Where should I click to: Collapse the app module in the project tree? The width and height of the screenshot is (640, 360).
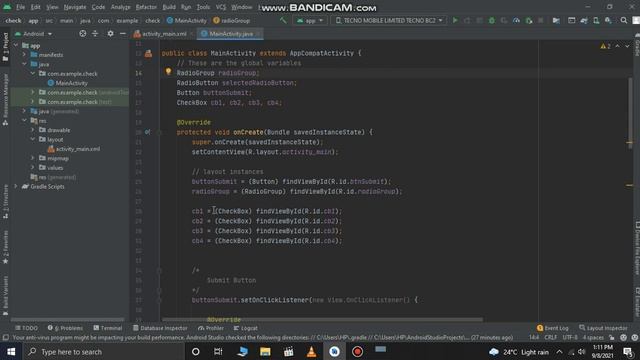16,46
